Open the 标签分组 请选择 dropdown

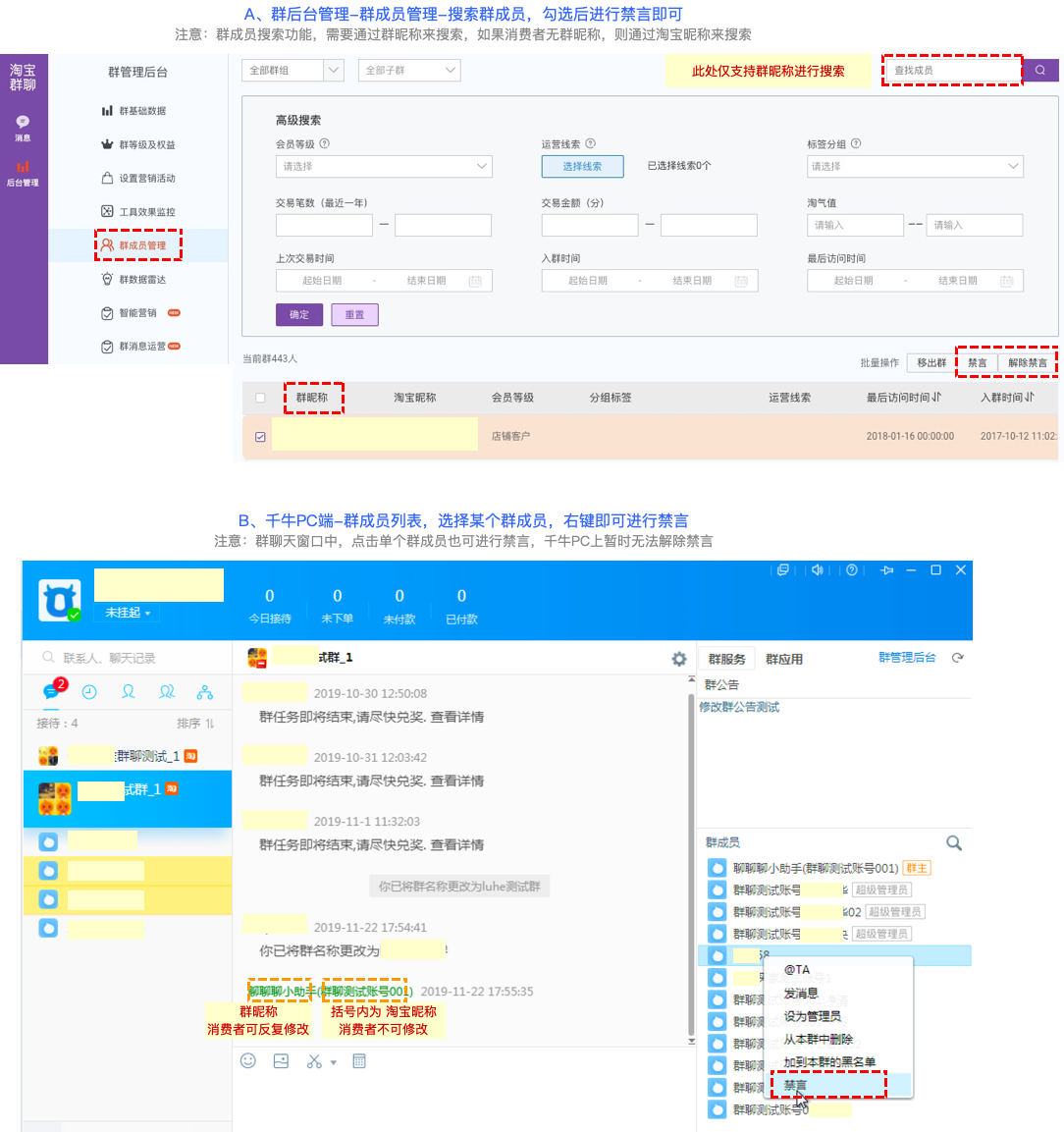915,166
